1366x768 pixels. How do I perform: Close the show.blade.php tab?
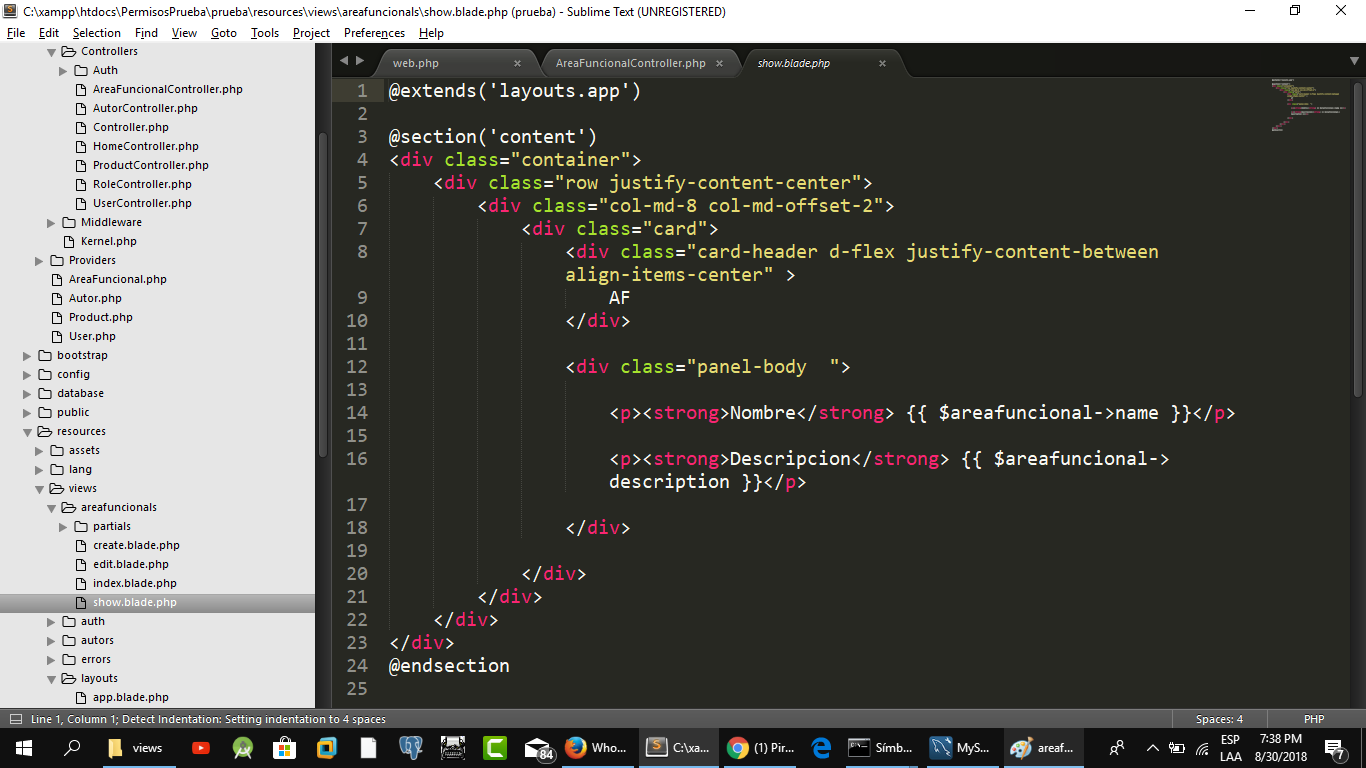point(882,63)
